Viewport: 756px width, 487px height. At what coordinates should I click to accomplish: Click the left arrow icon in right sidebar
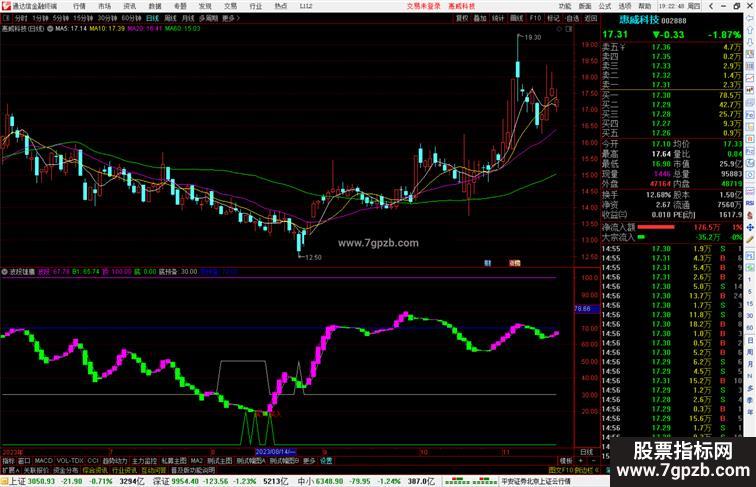click(750, 18)
